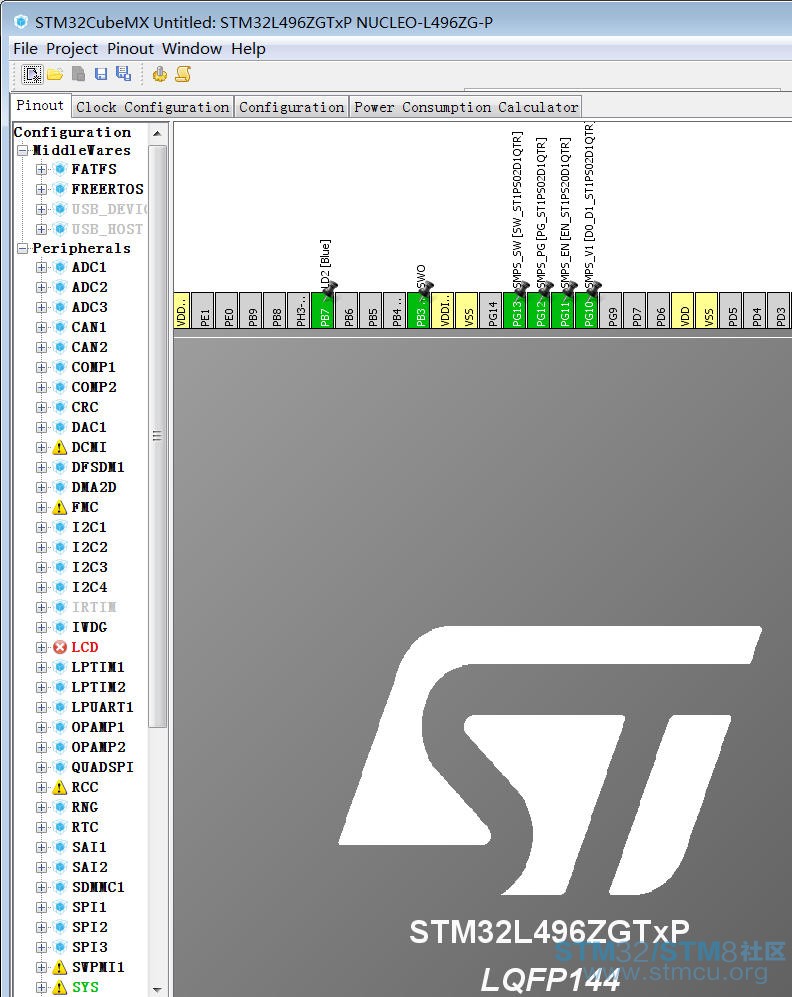Expand the ADC2 tree node
Image resolution: width=792 pixels, height=997 pixels.
tap(41, 287)
